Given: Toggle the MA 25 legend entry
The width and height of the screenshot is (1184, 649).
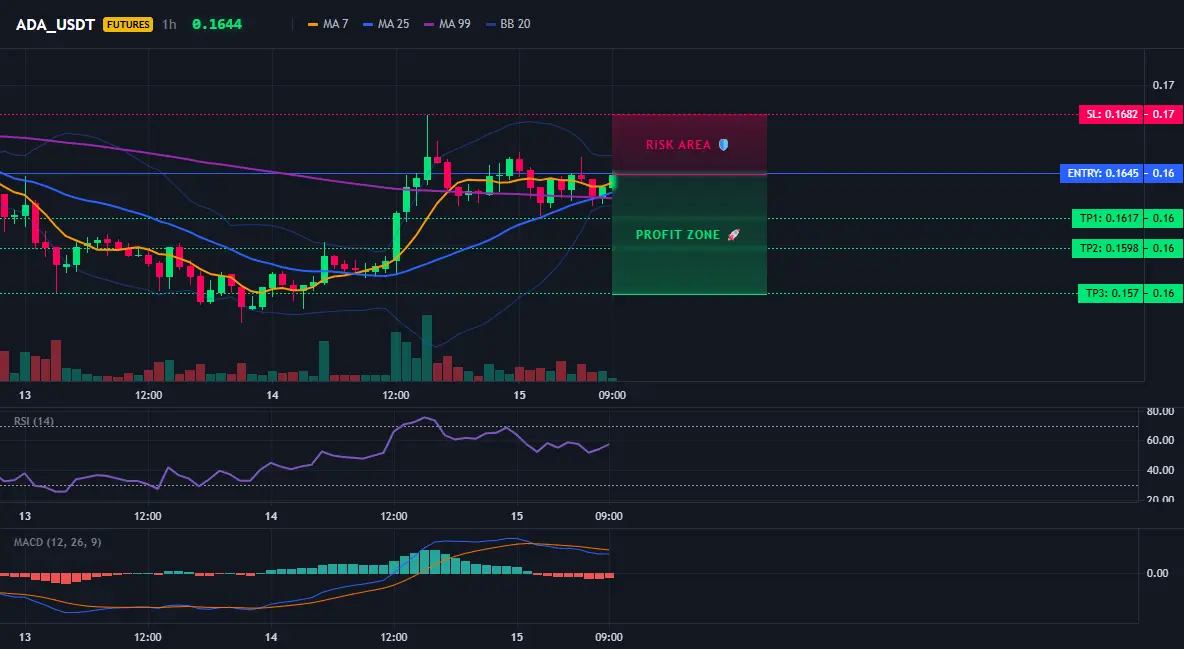Looking at the screenshot, I should click(x=386, y=24).
